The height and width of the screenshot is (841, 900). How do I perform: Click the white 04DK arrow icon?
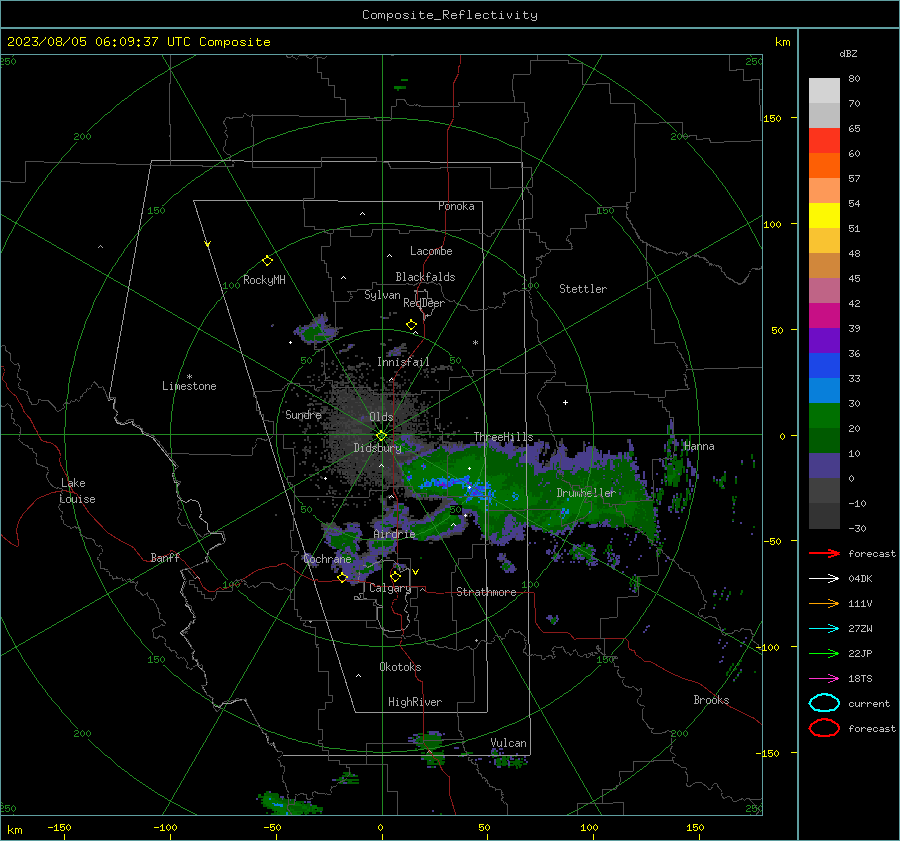(824, 578)
